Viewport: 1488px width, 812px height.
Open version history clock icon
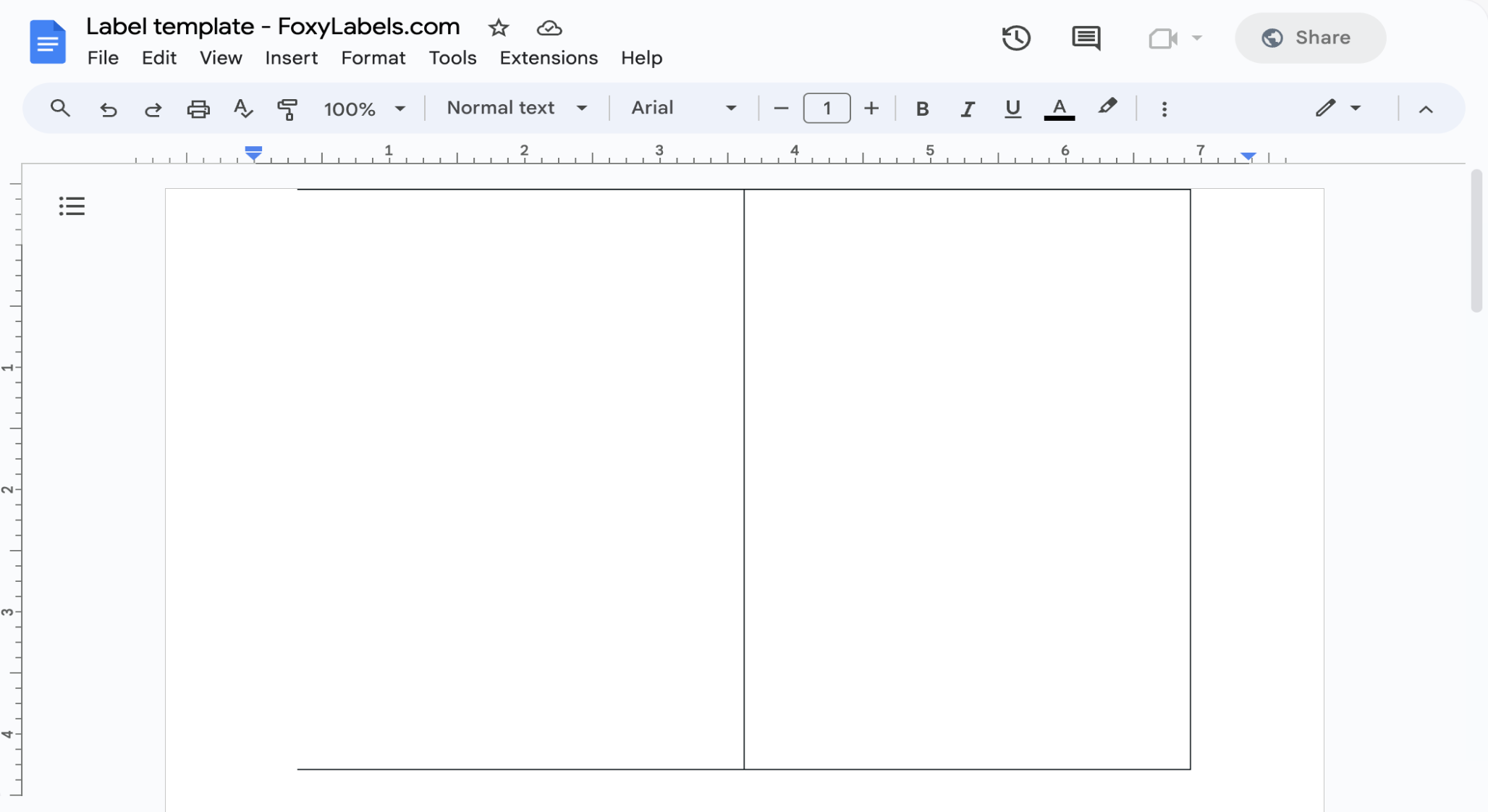coord(1016,38)
